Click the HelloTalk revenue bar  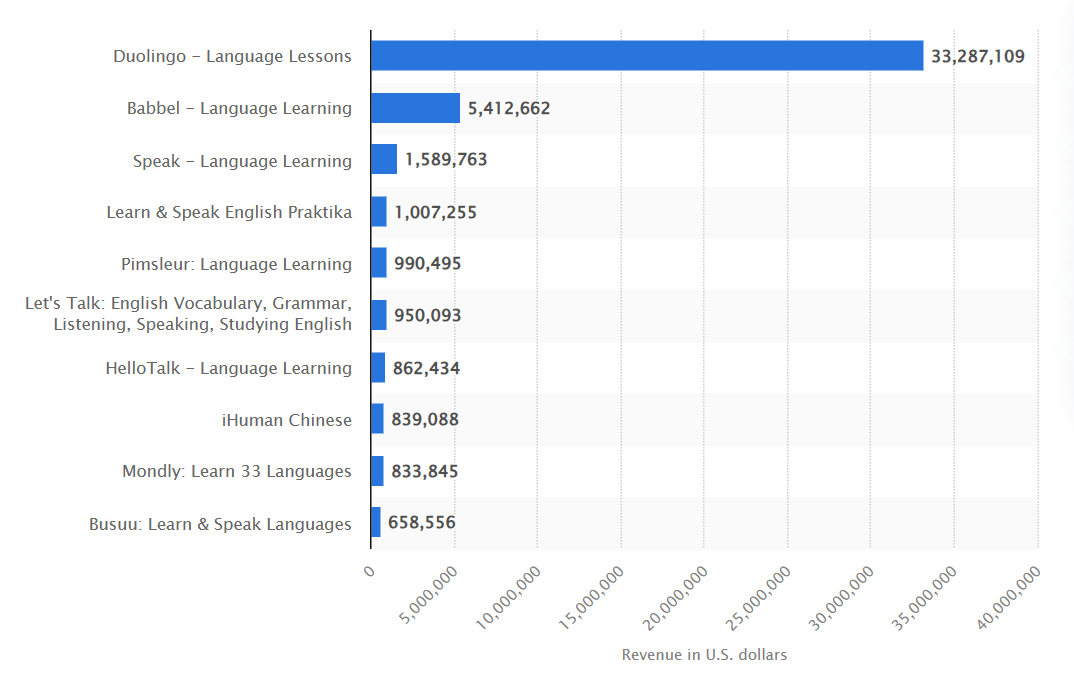click(378, 368)
